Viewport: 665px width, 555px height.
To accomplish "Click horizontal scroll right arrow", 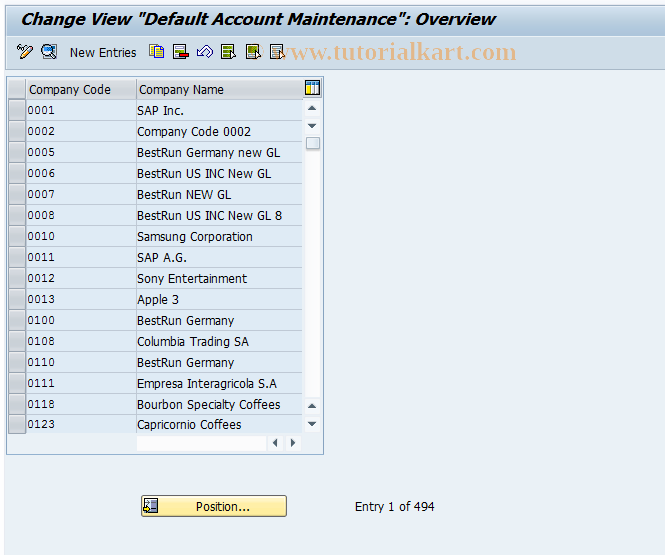I will [293, 443].
